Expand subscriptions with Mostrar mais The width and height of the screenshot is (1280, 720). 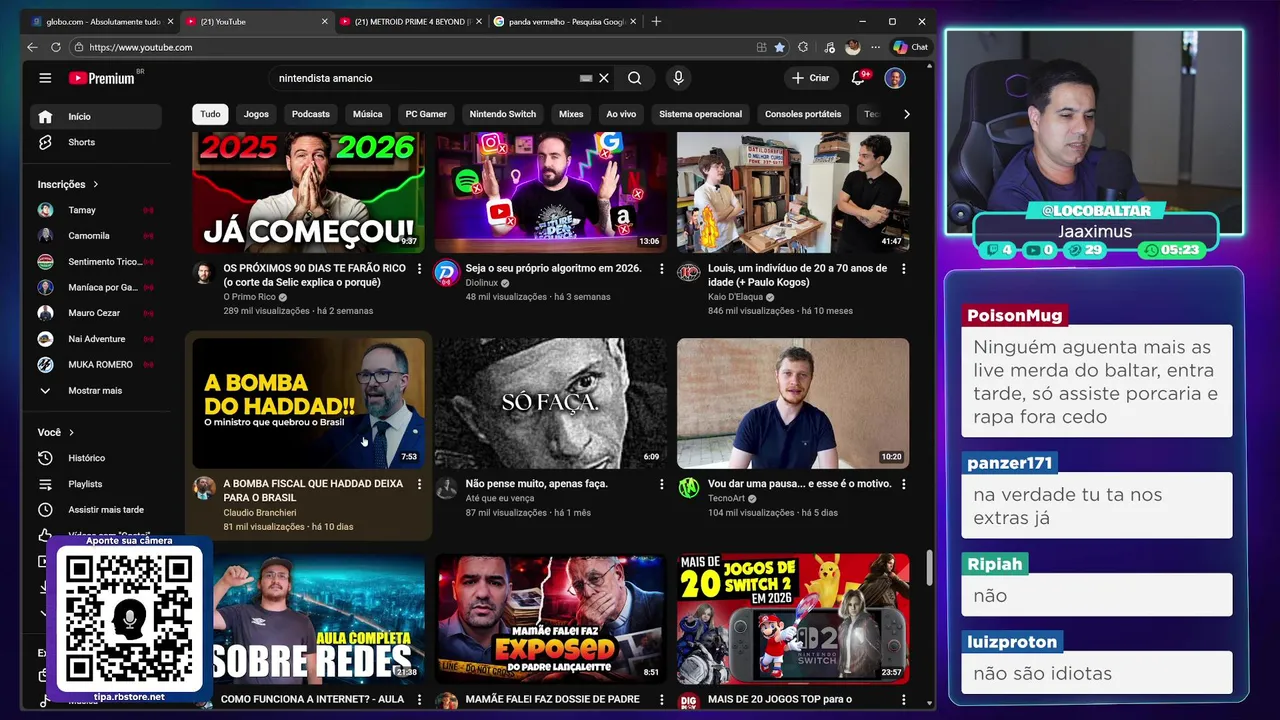pos(95,390)
